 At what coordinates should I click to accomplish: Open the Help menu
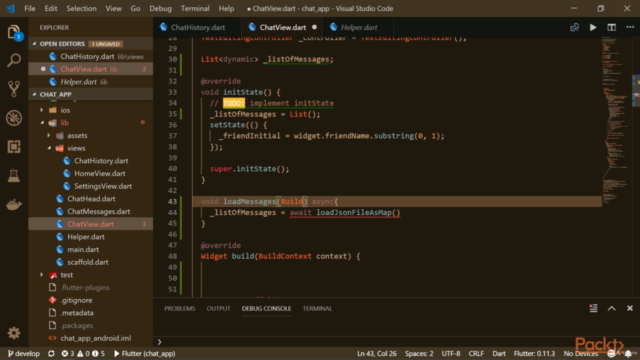(x=226, y=8)
